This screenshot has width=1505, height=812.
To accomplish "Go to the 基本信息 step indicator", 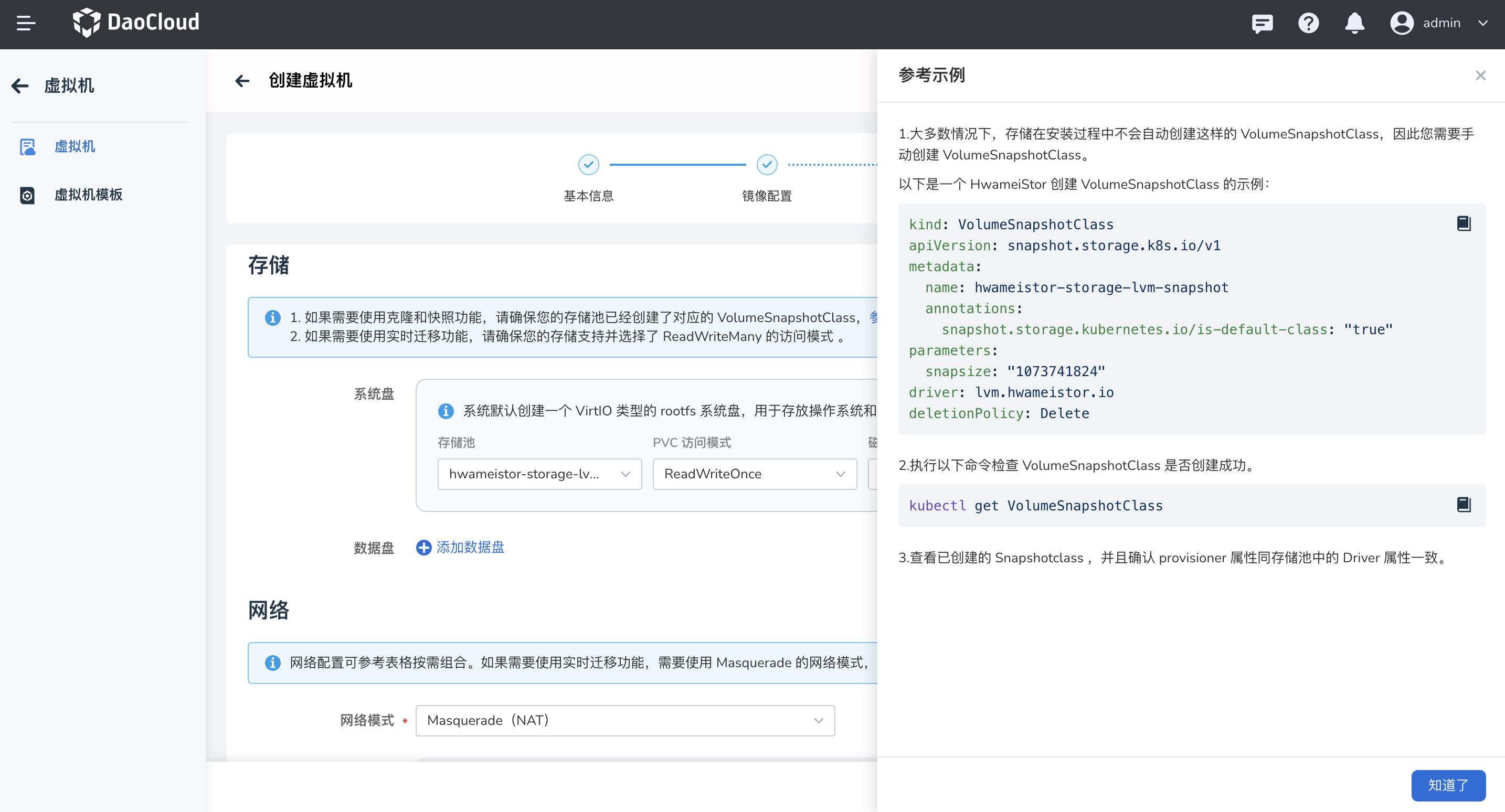I will (588, 165).
